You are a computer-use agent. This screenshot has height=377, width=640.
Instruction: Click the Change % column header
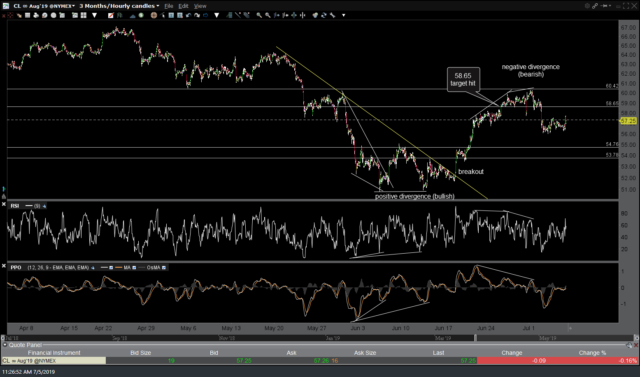pos(592,353)
